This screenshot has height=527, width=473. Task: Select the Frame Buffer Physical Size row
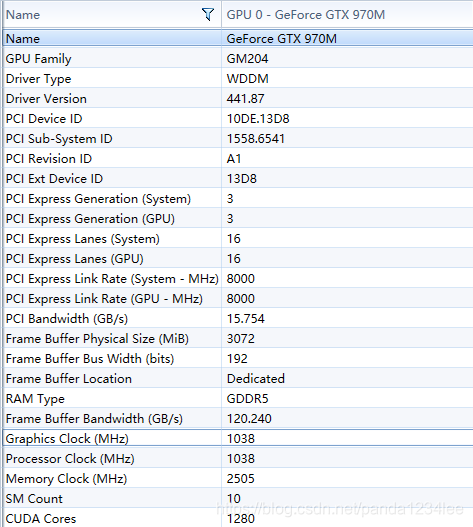pyautogui.click(x=238, y=338)
